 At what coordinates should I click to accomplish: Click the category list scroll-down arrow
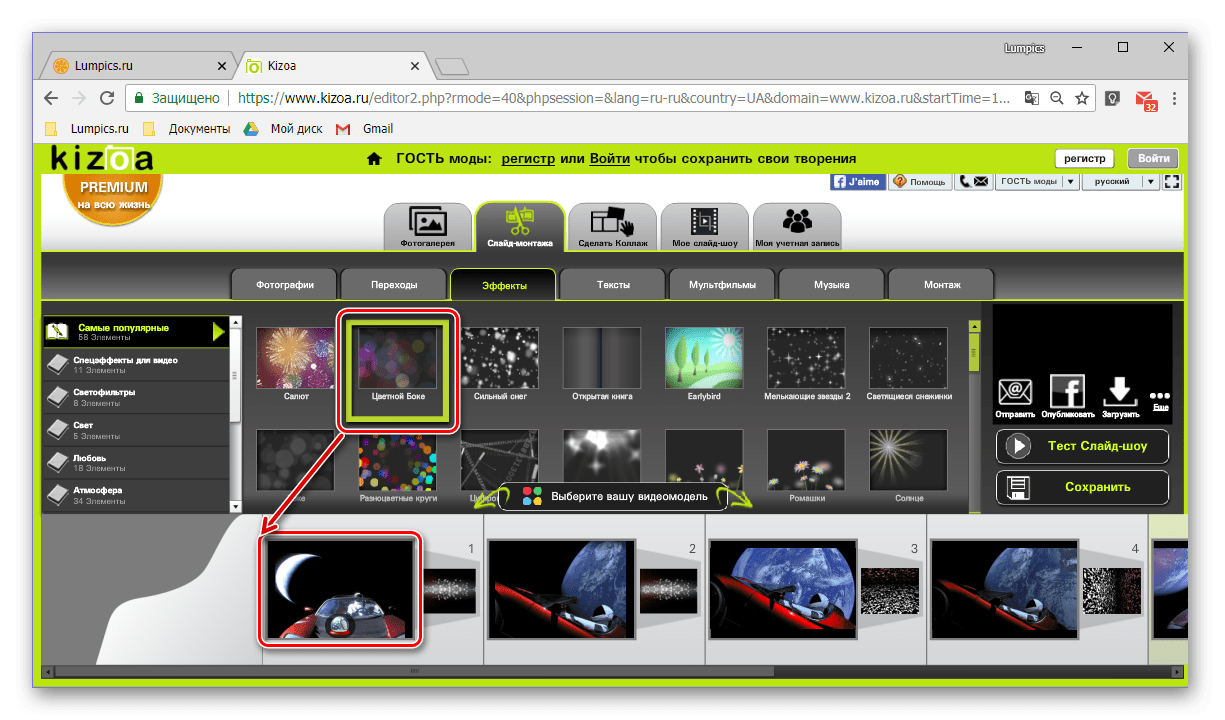236,508
